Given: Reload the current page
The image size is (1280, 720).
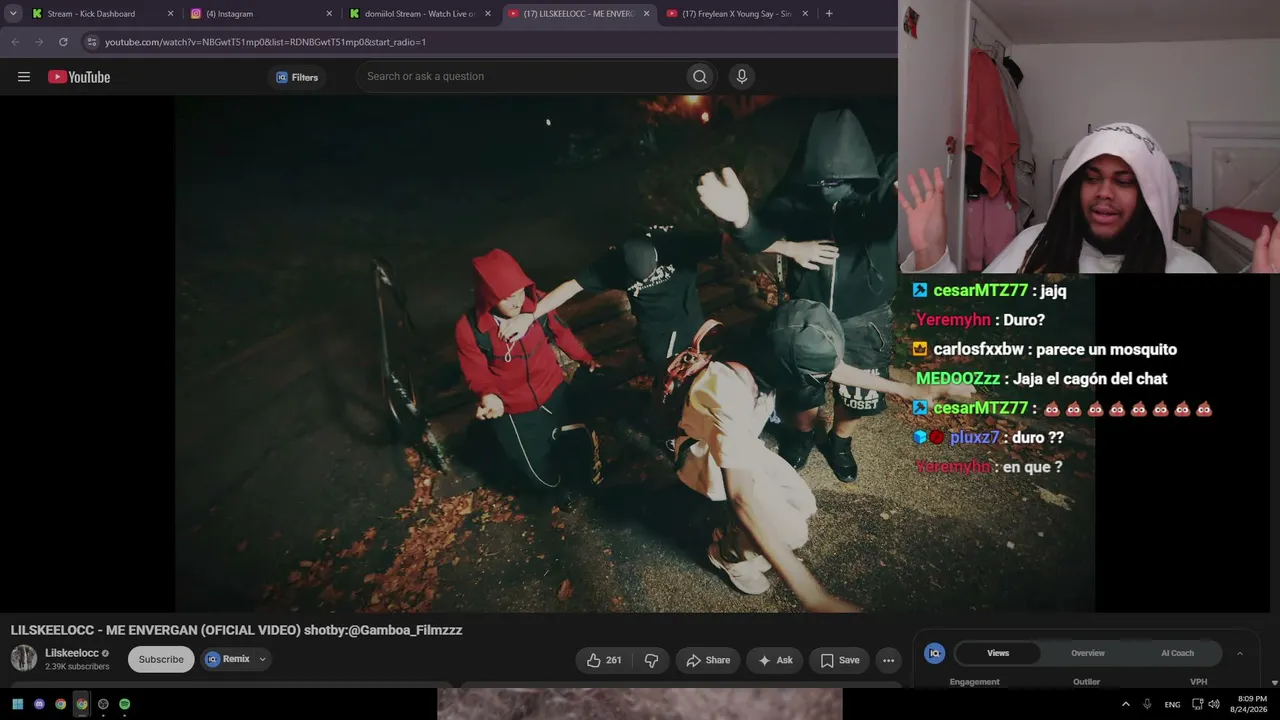Looking at the screenshot, I should pyautogui.click(x=63, y=42).
